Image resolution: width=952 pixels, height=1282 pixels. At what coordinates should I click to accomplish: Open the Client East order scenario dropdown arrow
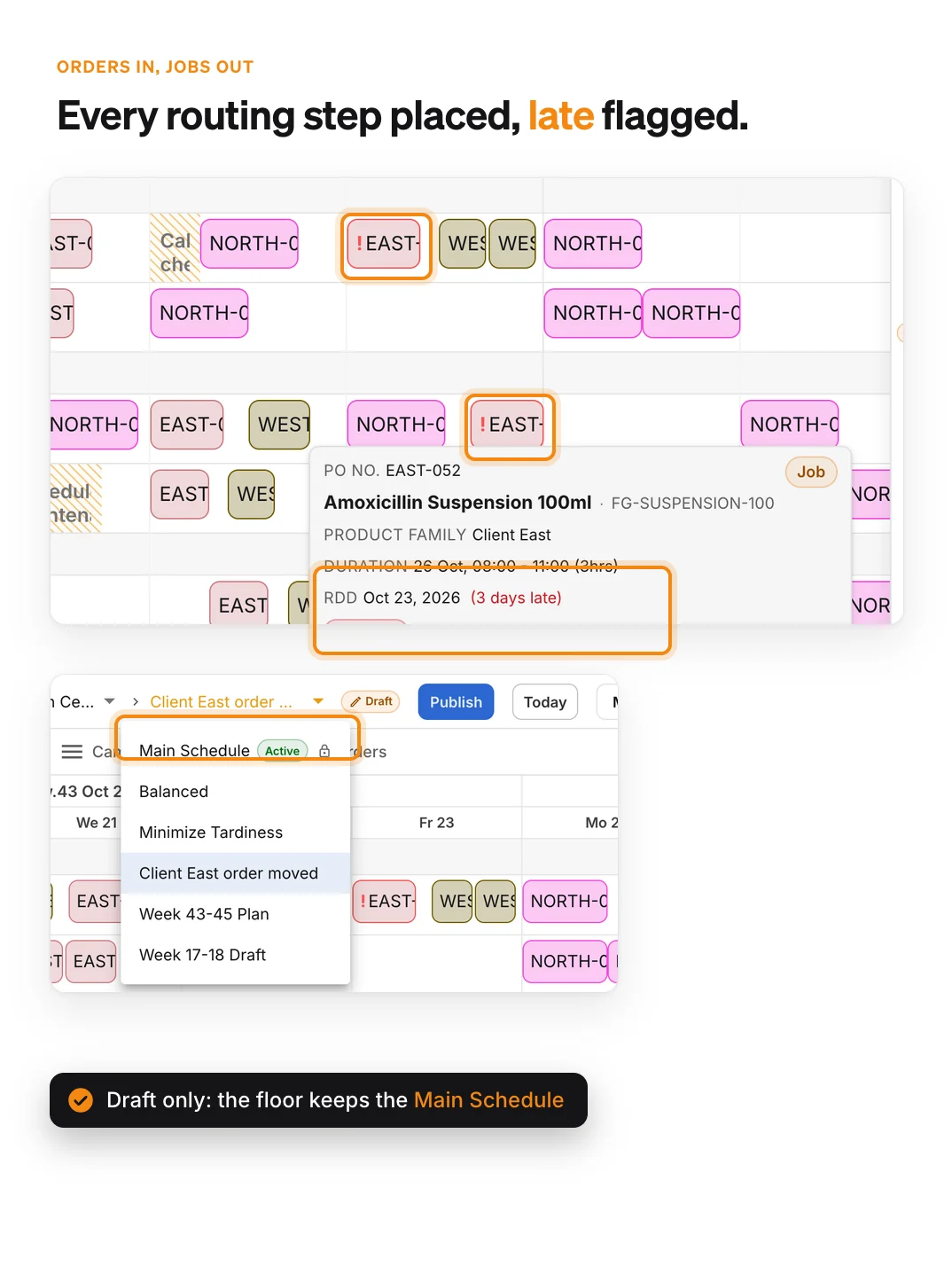click(318, 701)
